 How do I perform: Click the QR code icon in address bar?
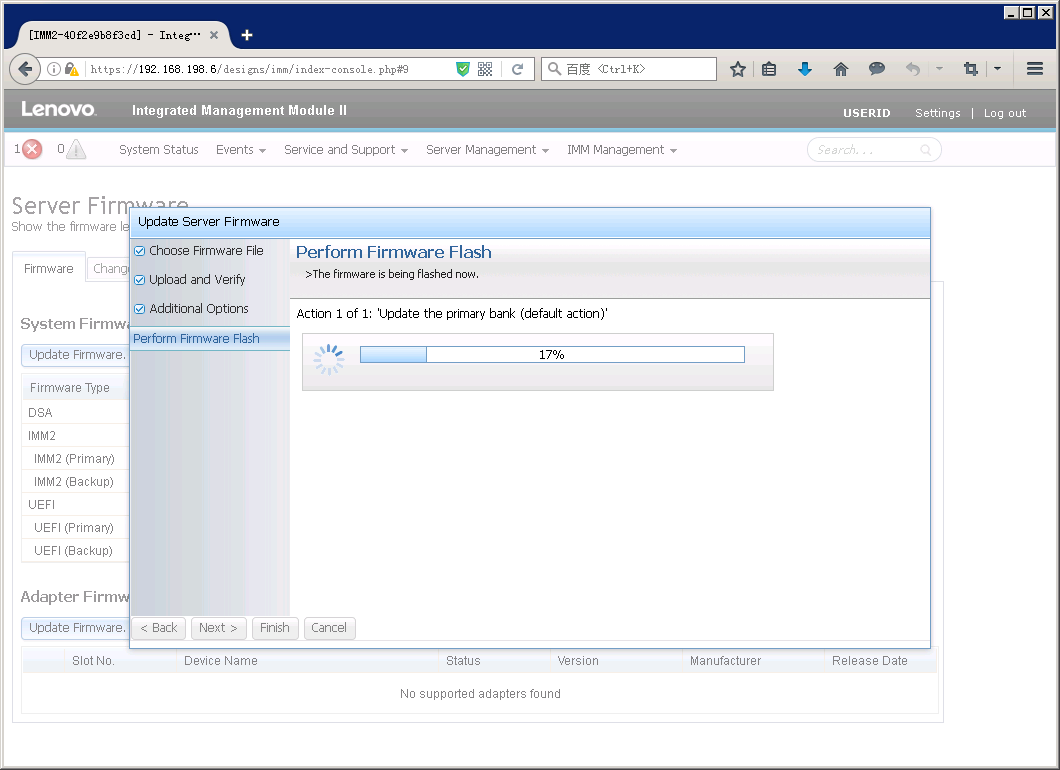click(485, 69)
